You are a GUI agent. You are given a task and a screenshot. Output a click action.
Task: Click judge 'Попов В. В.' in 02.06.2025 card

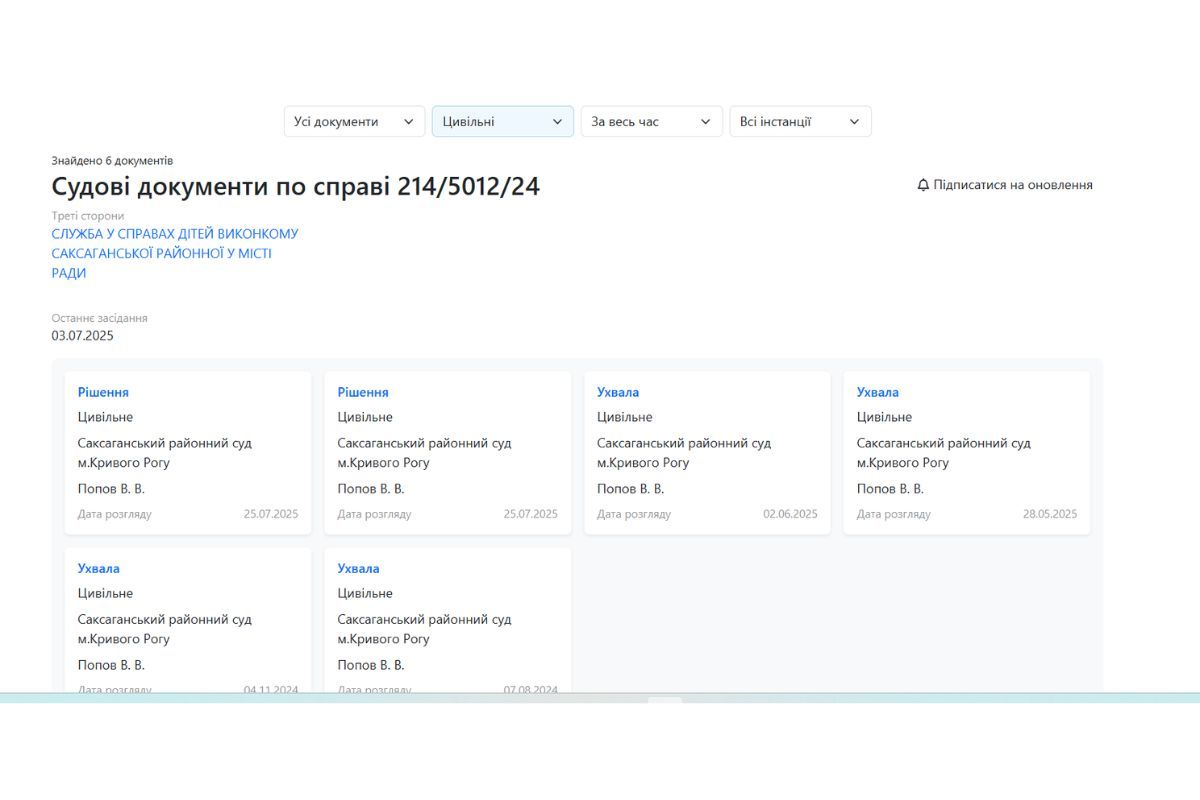point(631,489)
